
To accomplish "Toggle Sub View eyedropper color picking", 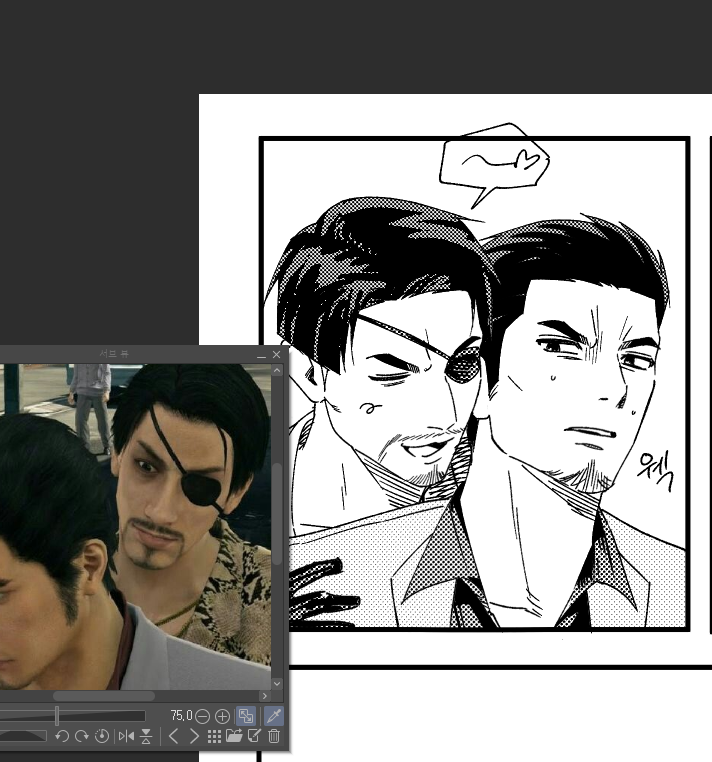I will point(274,716).
